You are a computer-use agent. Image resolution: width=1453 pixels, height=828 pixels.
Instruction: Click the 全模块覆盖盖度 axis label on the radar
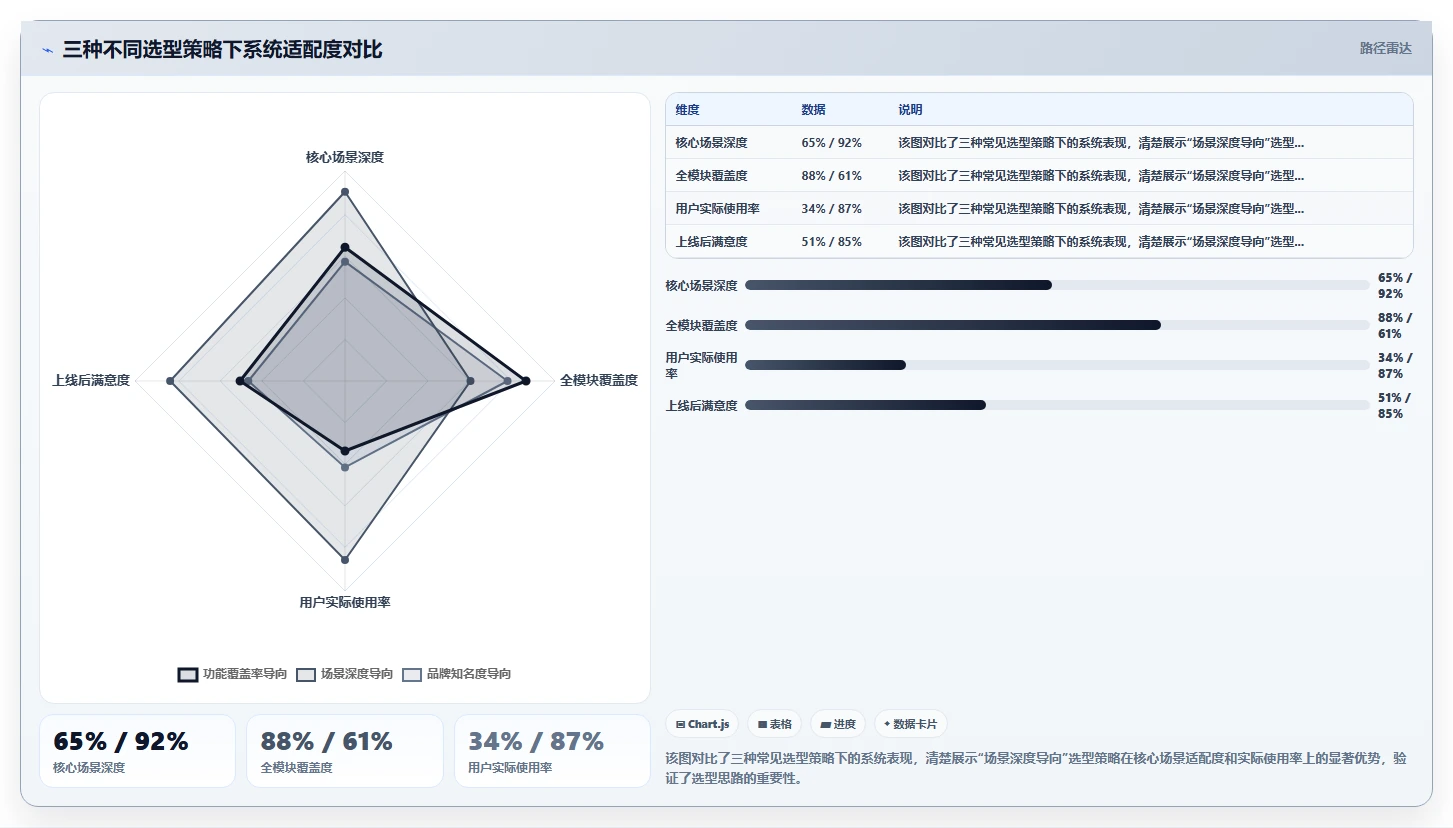(x=599, y=380)
